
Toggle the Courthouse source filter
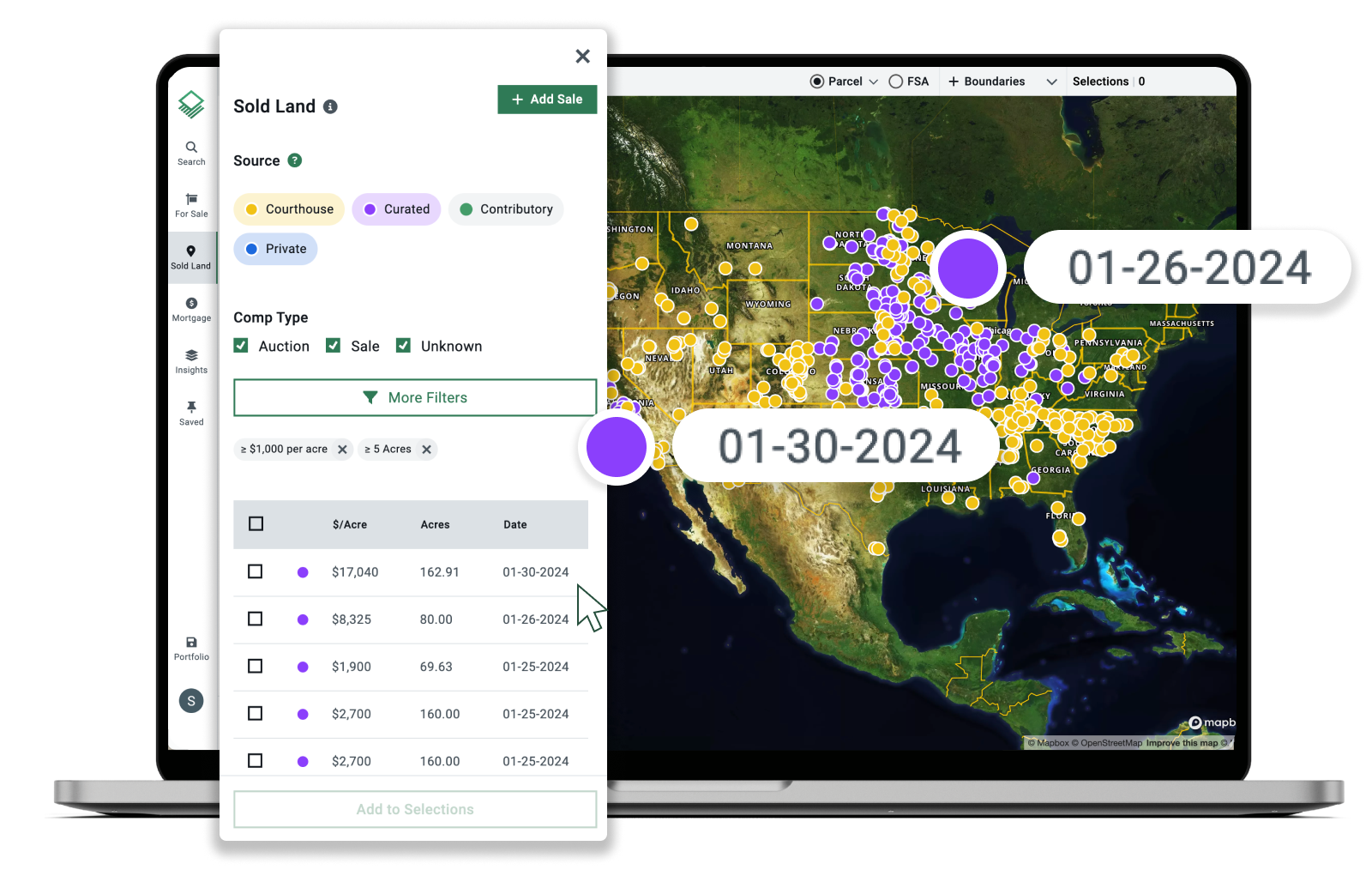pyautogui.click(x=289, y=208)
